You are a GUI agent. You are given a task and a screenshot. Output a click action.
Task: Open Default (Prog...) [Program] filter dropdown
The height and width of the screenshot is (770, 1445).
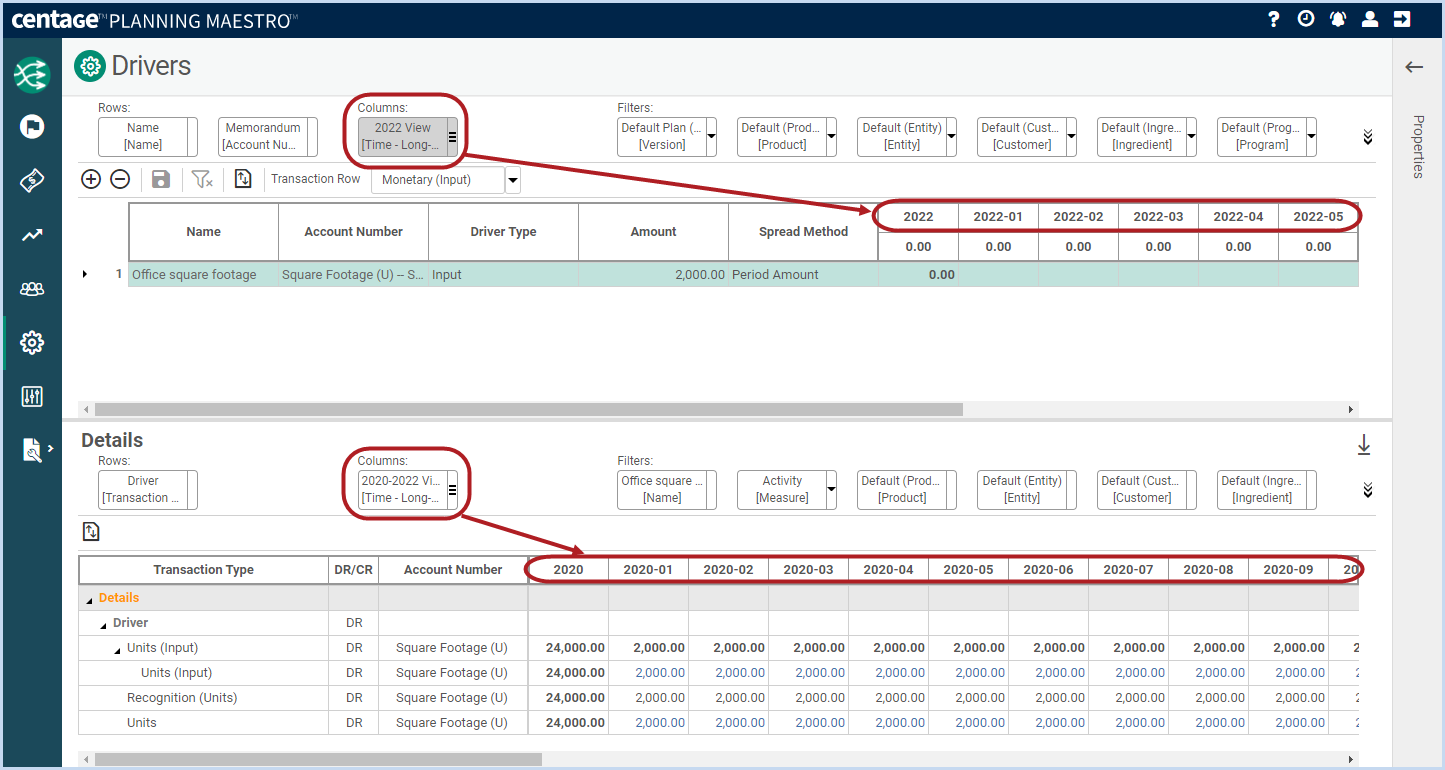coord(1311,137)
